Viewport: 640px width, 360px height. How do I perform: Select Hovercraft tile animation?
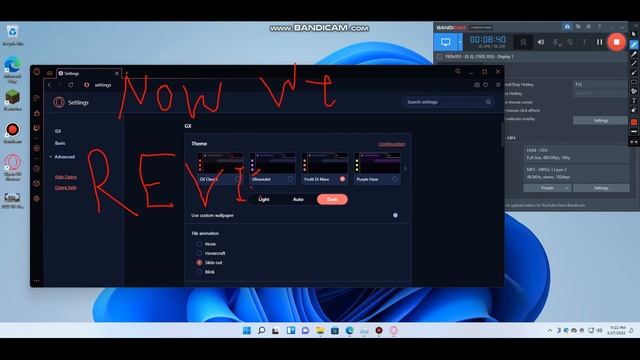coord(199,253)
